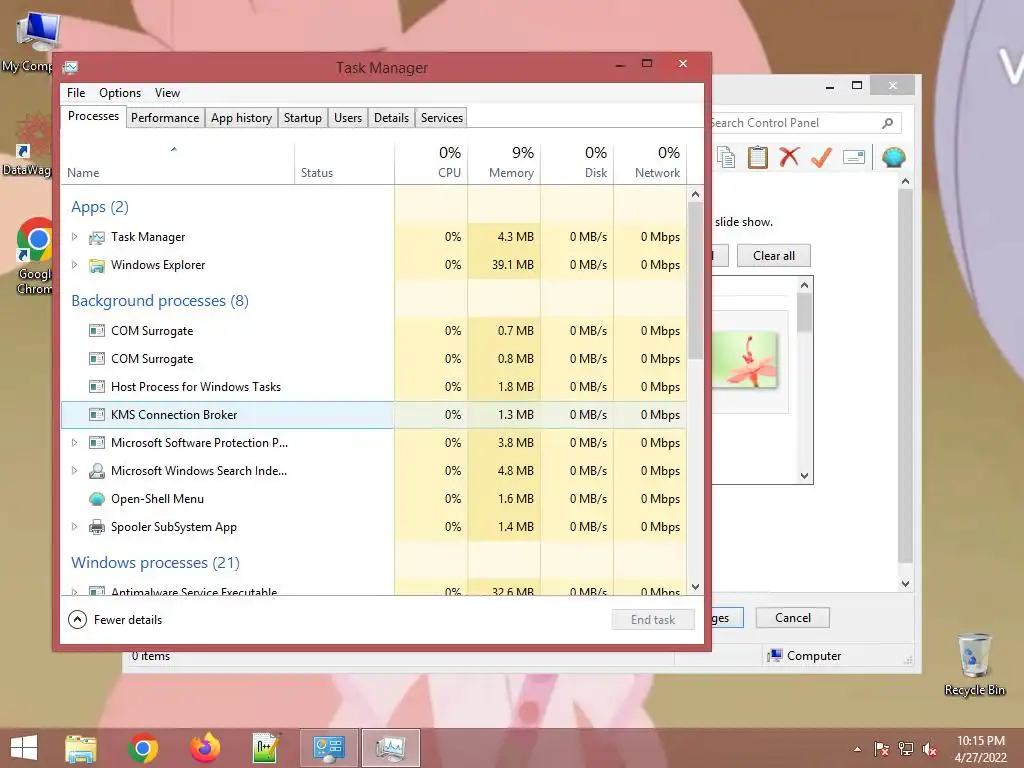Click the Background processes (8) group heading
The width and height of the screenshot is (1024, 768).
160,301
